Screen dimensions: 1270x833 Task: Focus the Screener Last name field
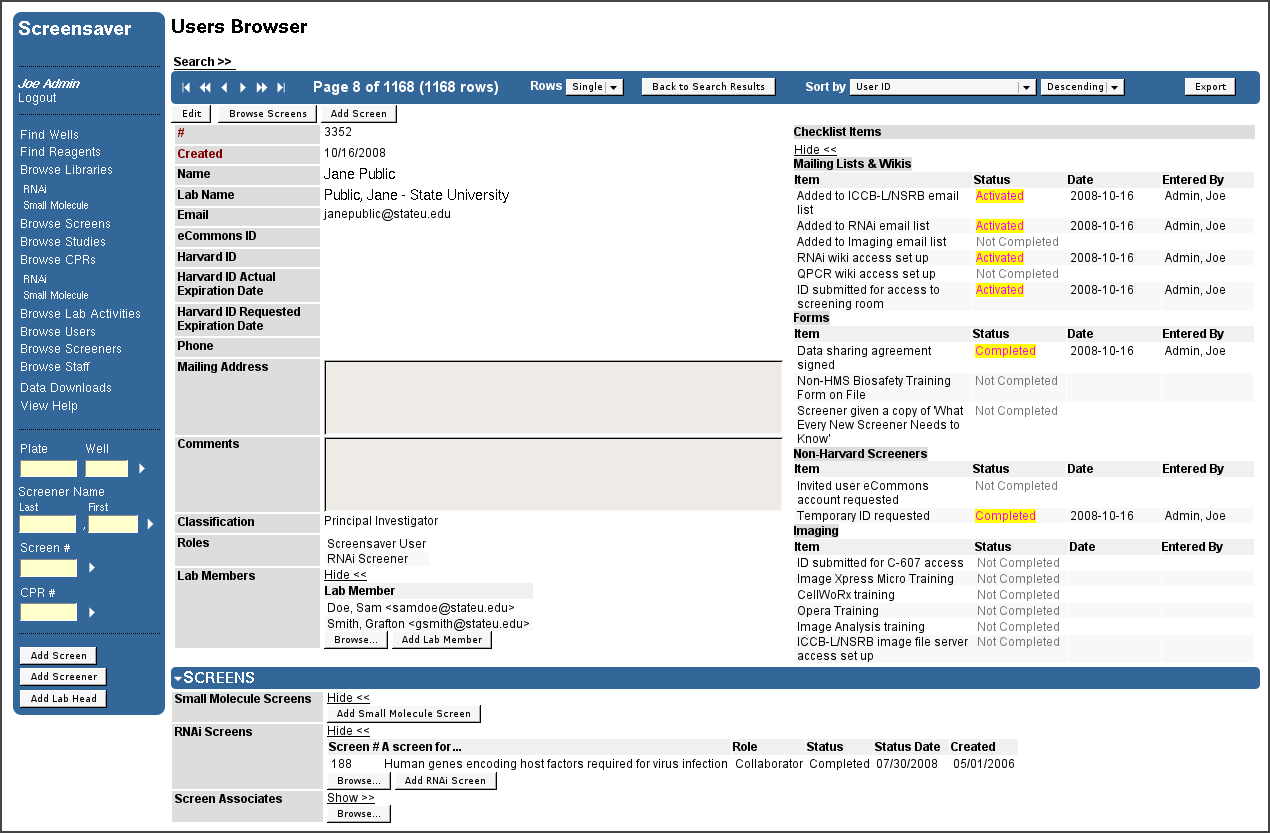click(x=48, y=524)
